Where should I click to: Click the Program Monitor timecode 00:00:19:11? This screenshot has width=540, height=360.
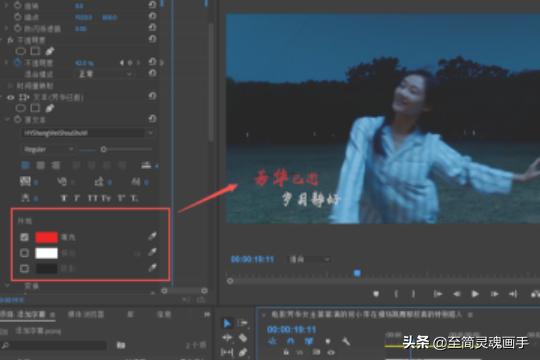coord(252,259)
